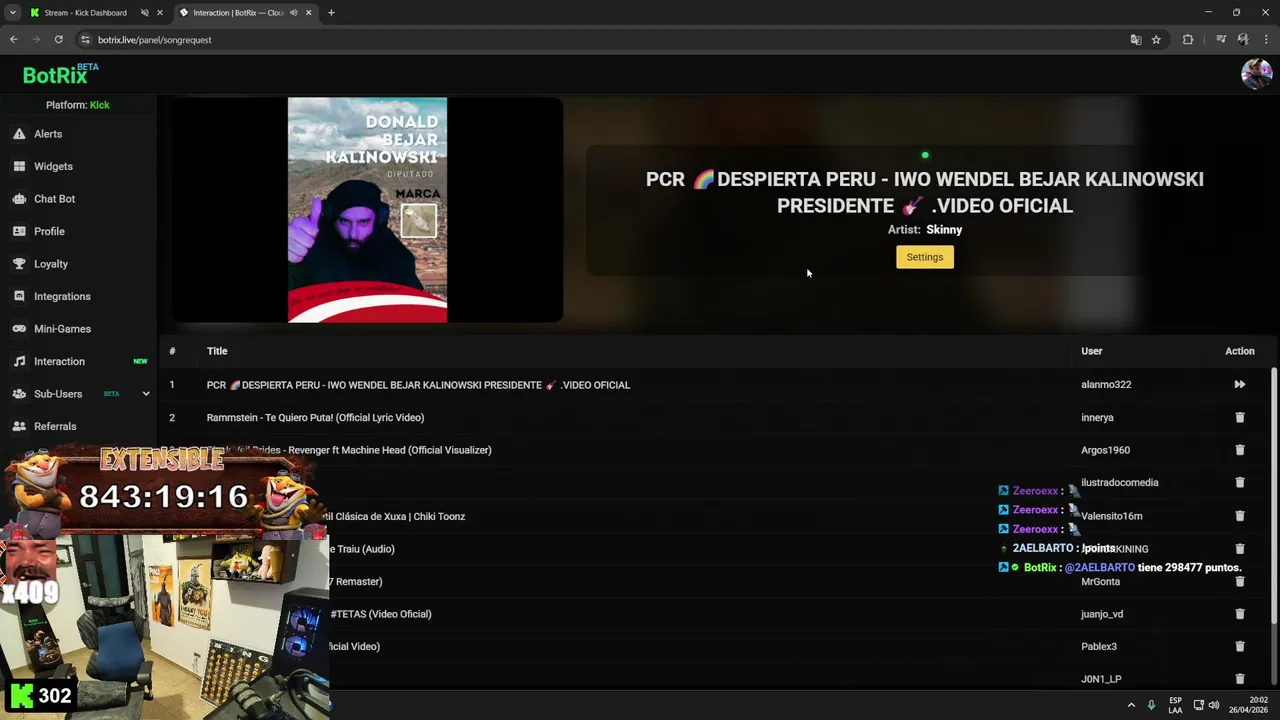Screen dimensions: 1280x720
Task: Show hidden system tray icons
Action: [1131, 705]
